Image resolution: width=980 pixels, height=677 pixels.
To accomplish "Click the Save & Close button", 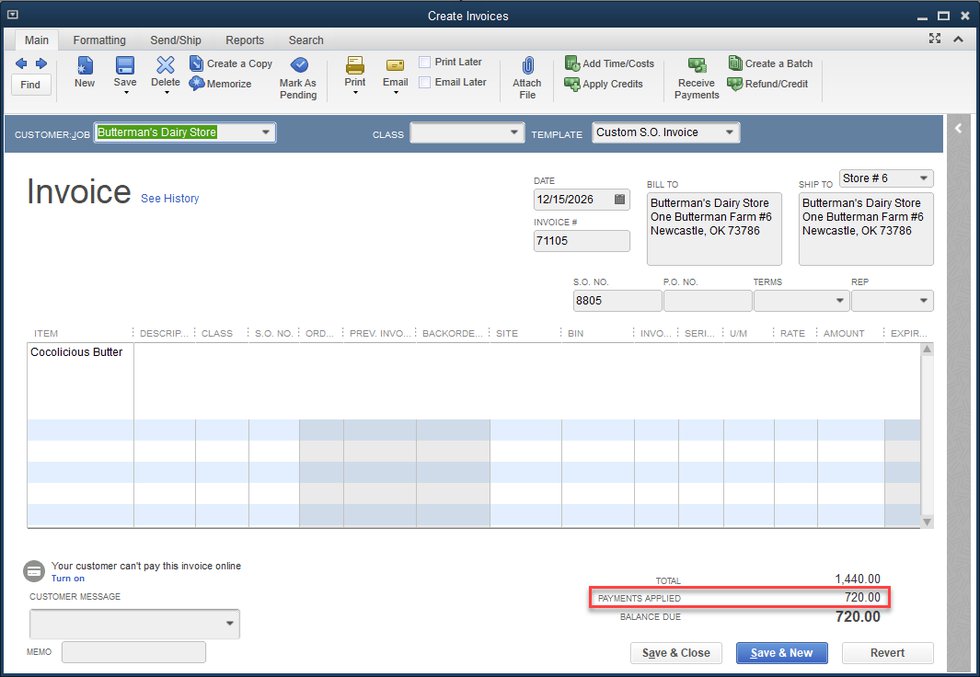I will click(676, 653).
